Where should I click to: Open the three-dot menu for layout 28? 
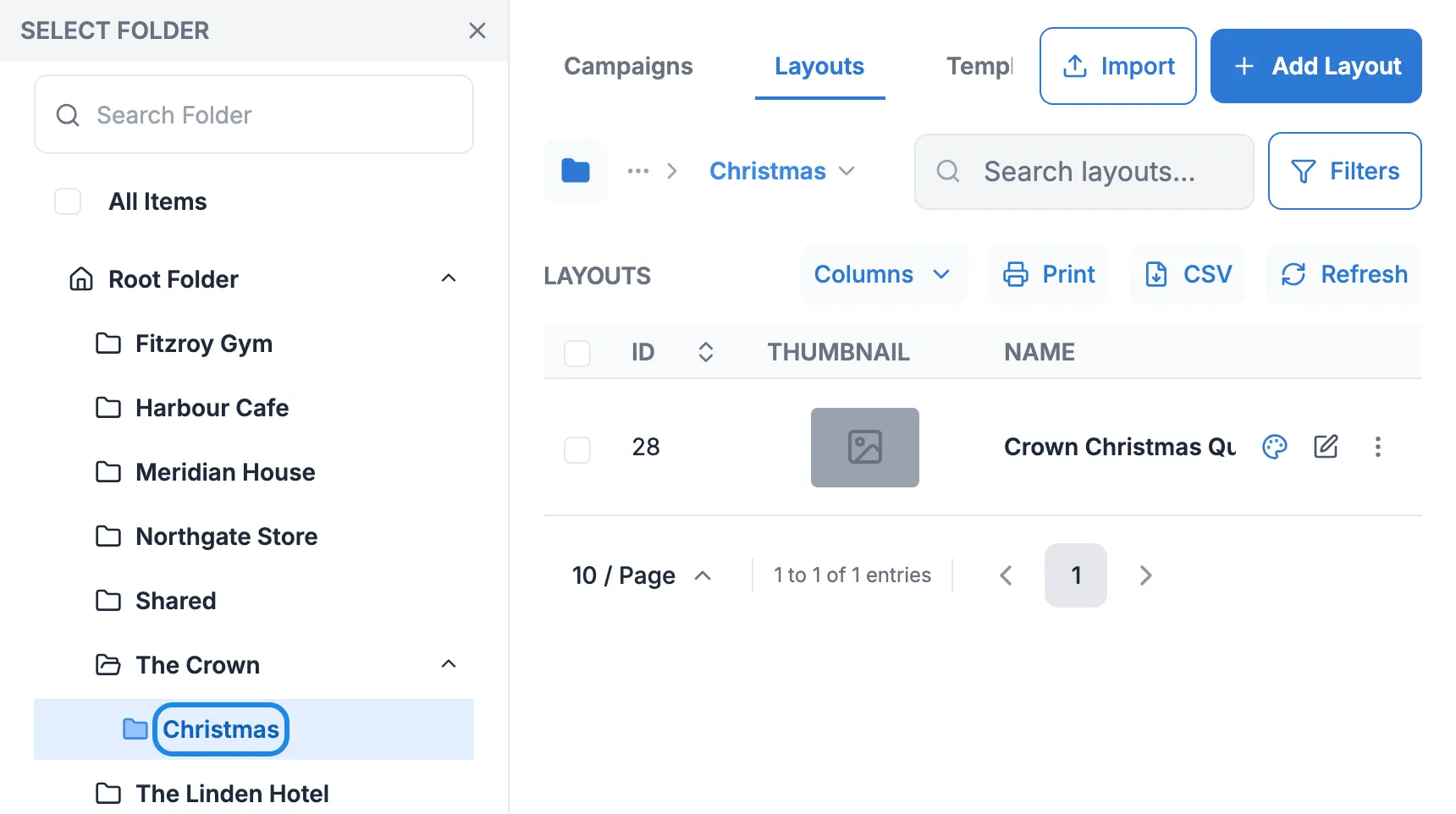(x=1378, y=447)
